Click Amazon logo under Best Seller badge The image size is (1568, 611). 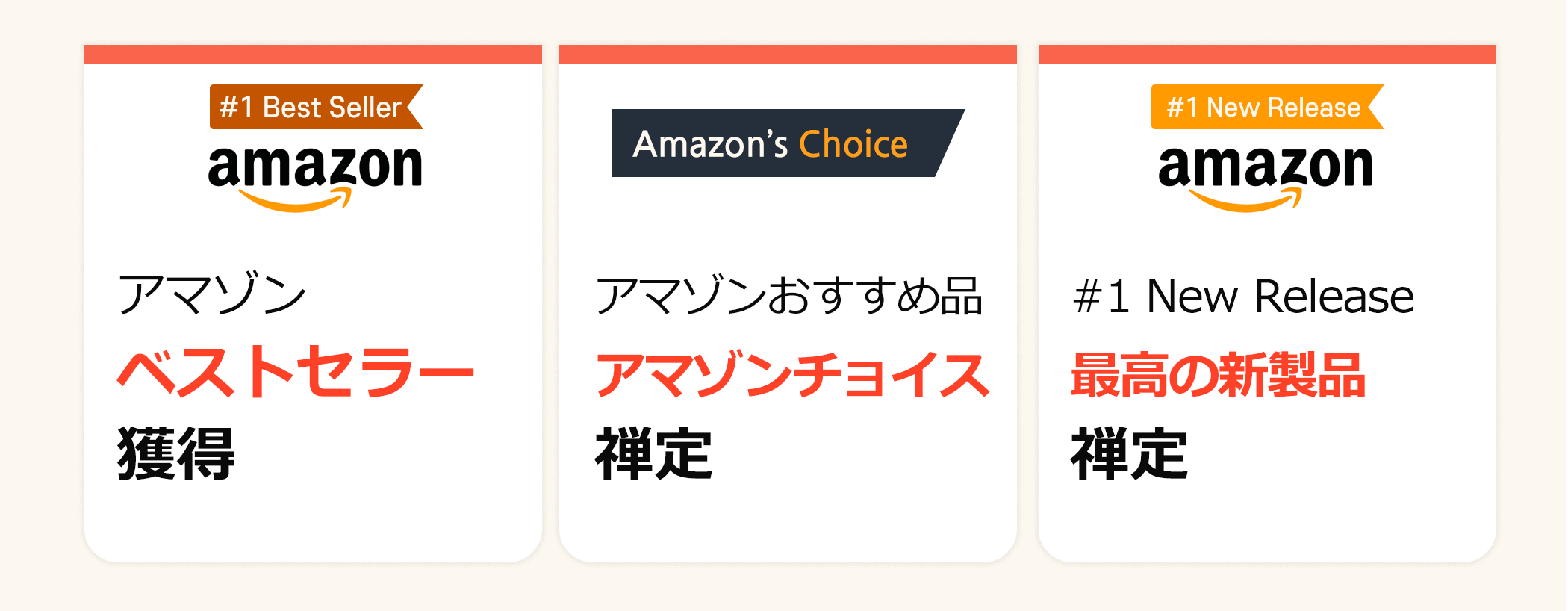314,167
